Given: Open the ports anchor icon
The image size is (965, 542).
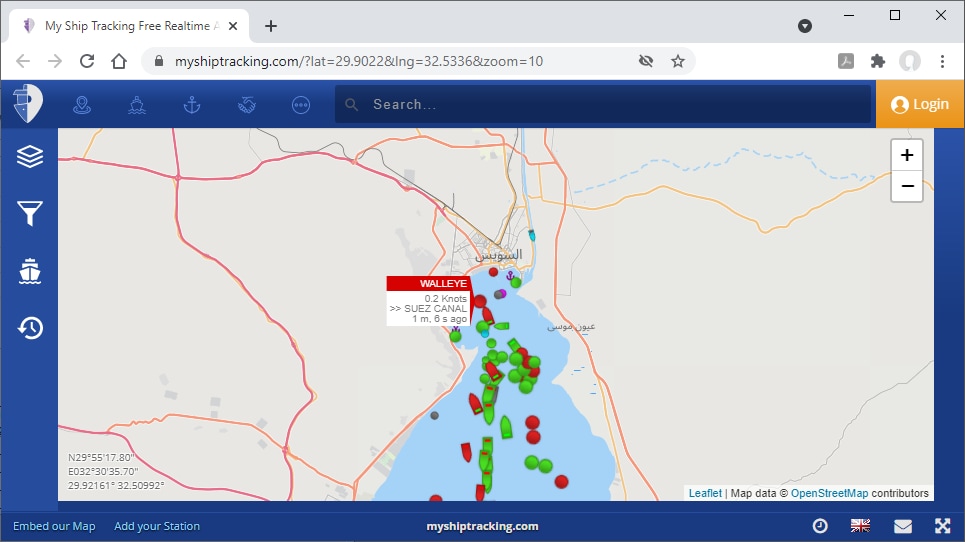Looking at the screenshot, I should 192,104.
